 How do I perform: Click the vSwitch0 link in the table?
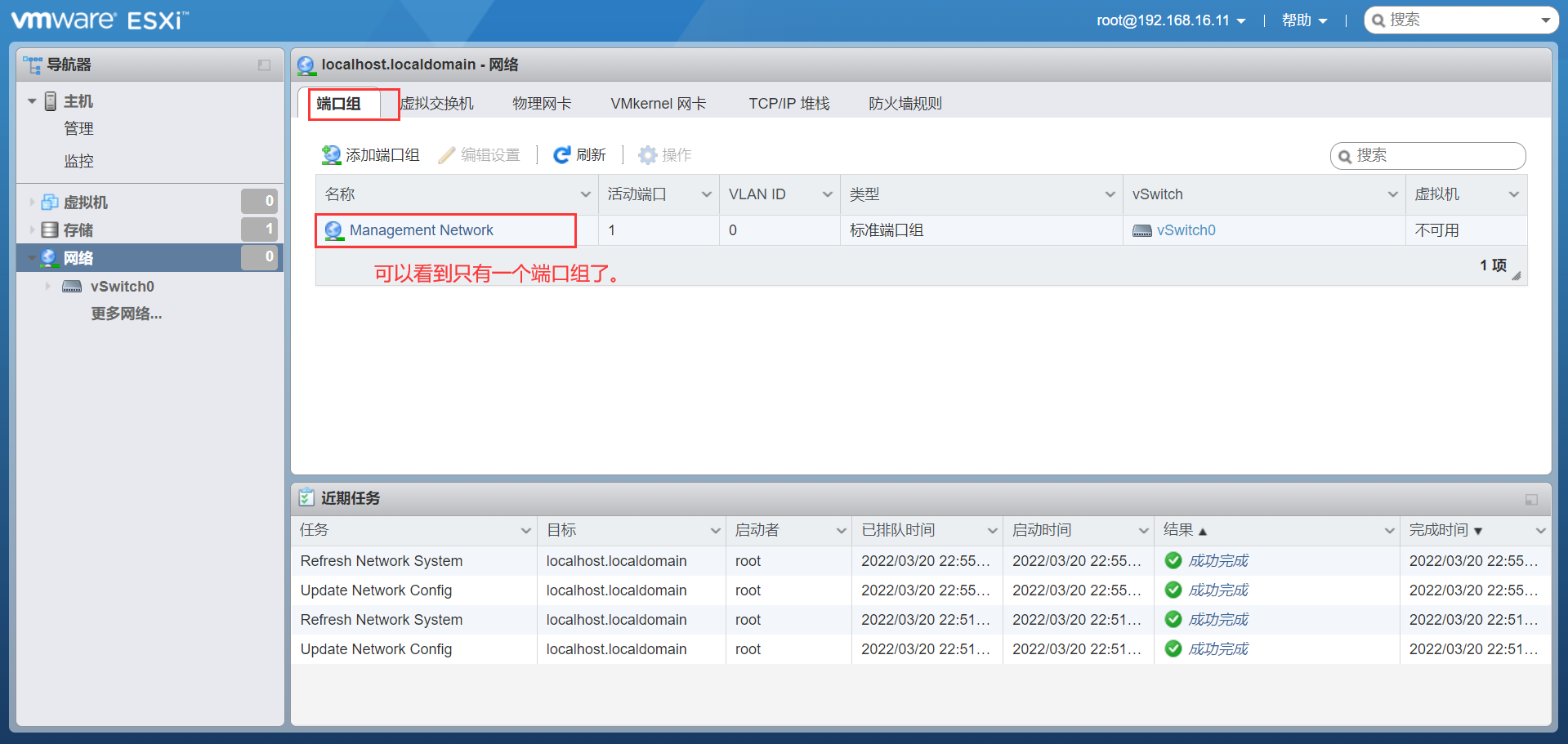1186,230
